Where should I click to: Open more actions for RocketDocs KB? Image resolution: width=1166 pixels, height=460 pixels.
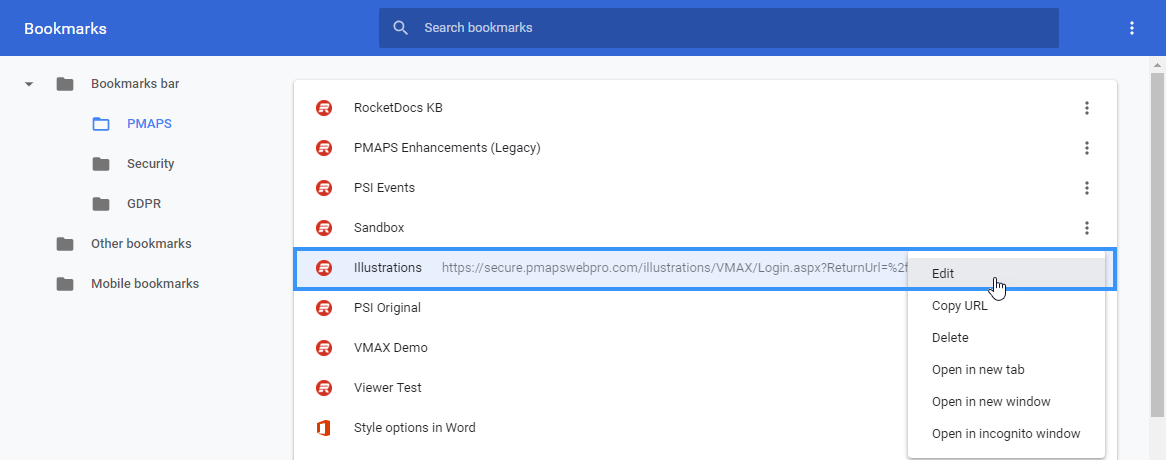(1086, 108)
